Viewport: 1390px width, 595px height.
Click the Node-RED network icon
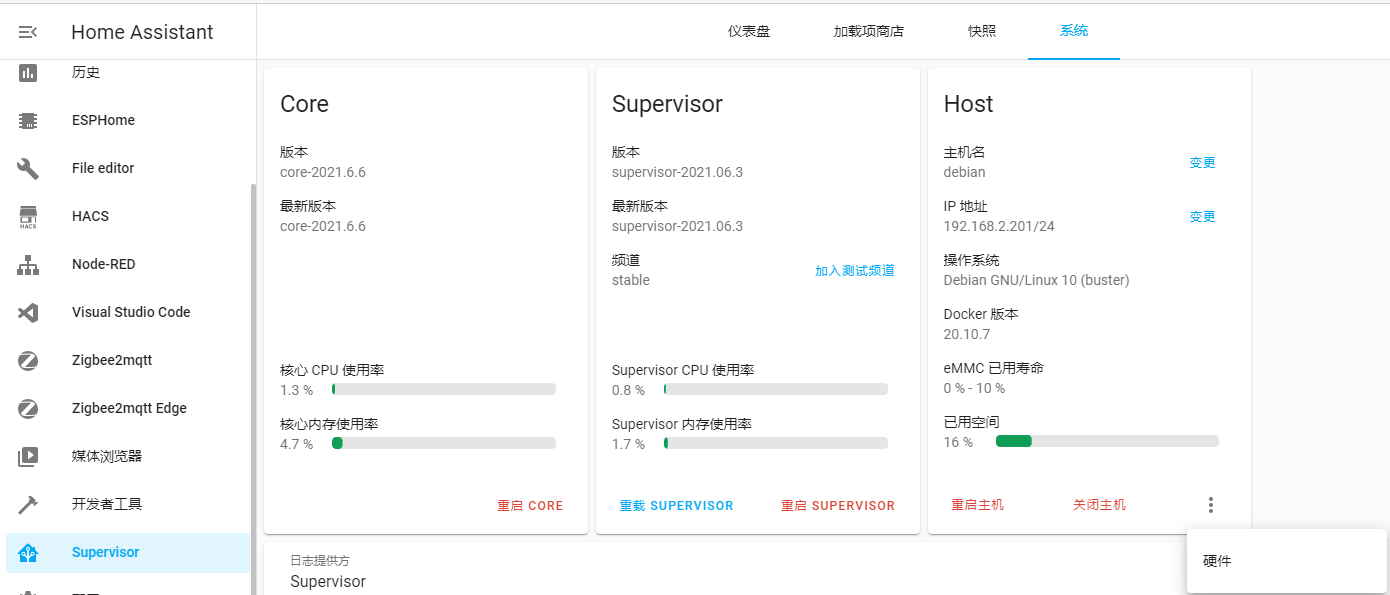pyautogui.click(x=28, y=264)
